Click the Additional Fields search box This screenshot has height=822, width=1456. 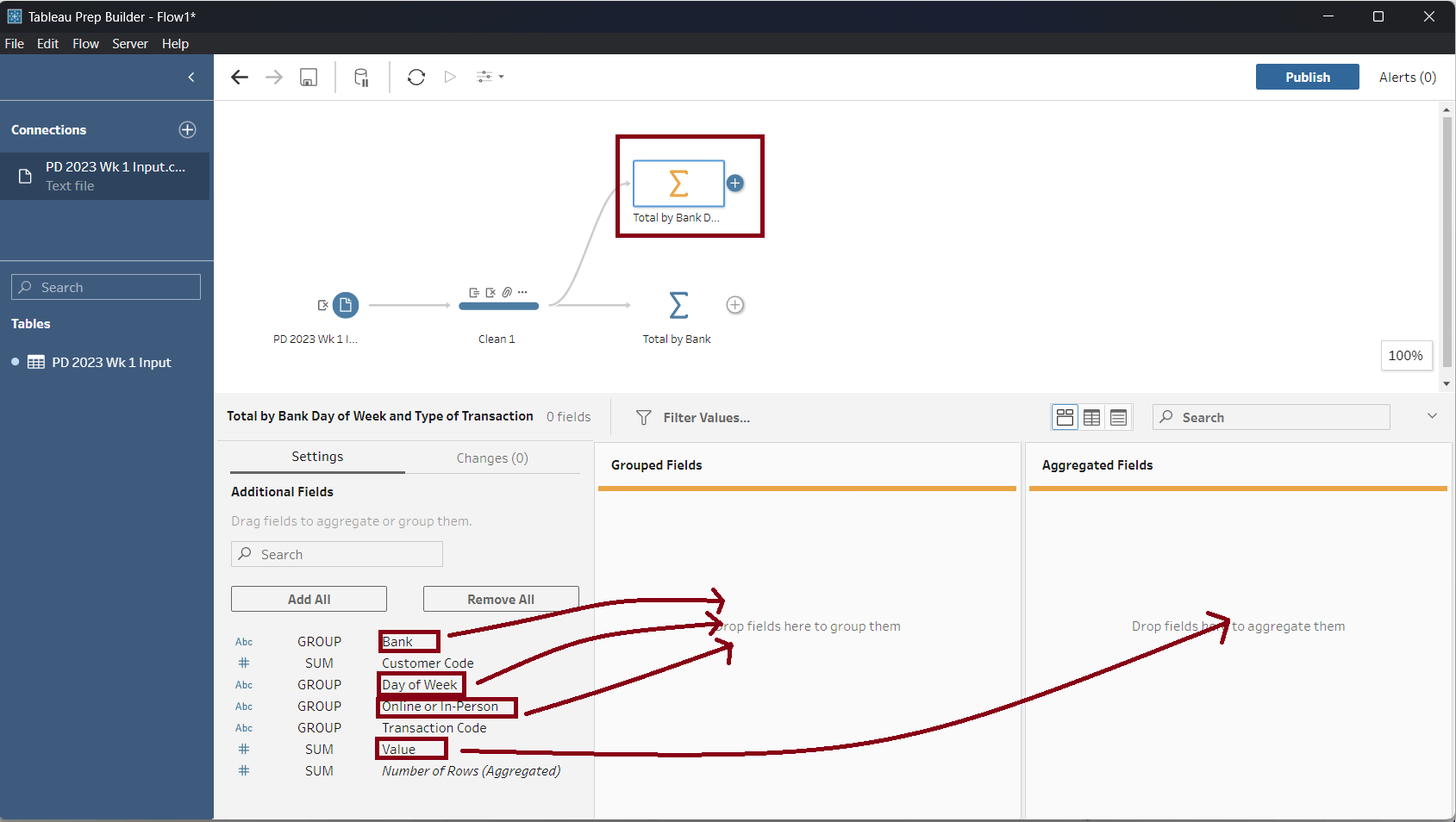pyautogui.click(x=337, y=554)
